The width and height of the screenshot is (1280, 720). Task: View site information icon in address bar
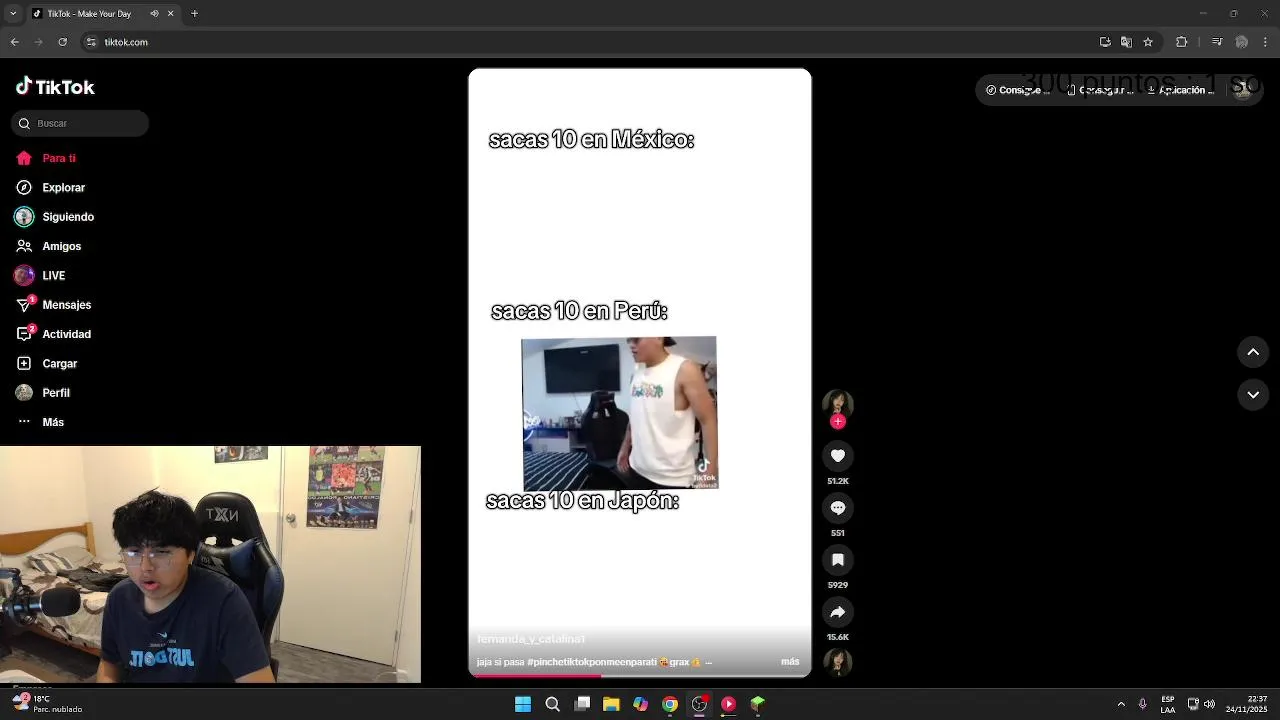pyautogui.click(x=91, y=42)
